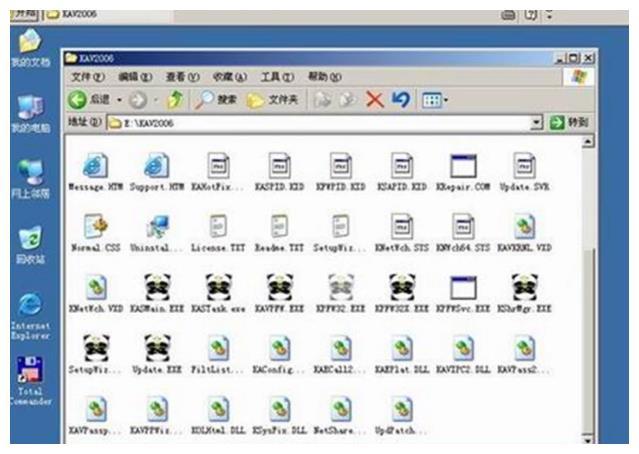This screenshot has width=639, height=454.
Task: Open the View (查看) menu
Action: click(x=182, y=77)
